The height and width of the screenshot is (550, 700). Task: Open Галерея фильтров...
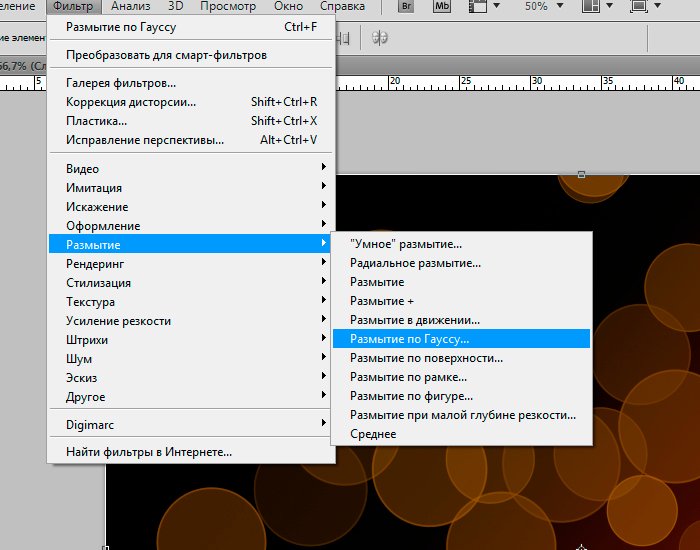point(121,83)
